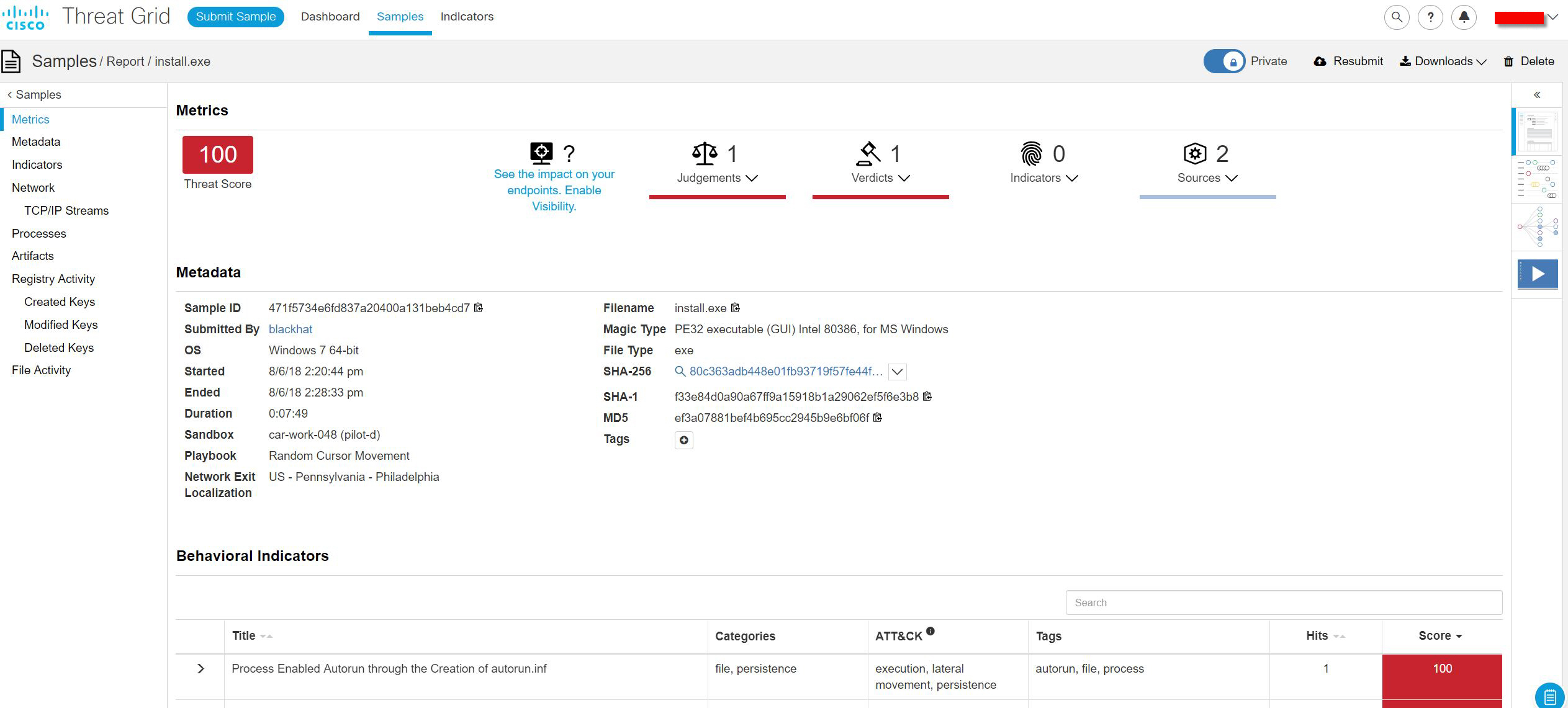The width and height of the screenshot is (1568, 708).
Task: Expand the autorun.inf indicator row
Action: point(201,669)
